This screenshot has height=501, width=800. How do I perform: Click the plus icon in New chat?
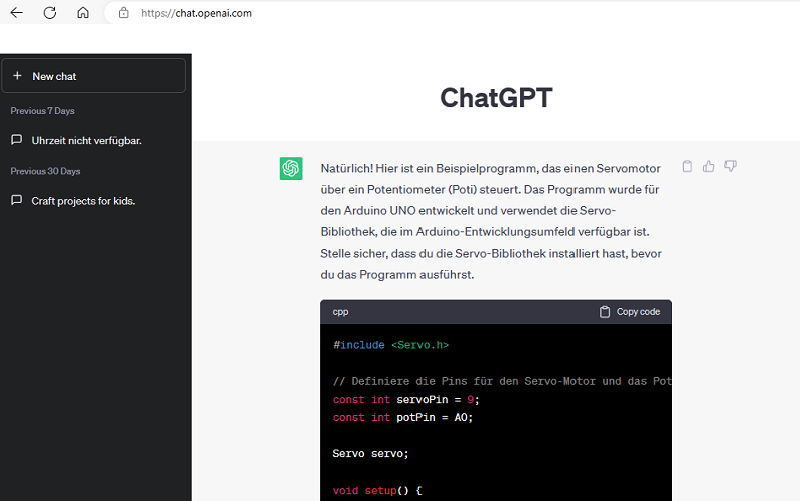[x=17, y=76]
